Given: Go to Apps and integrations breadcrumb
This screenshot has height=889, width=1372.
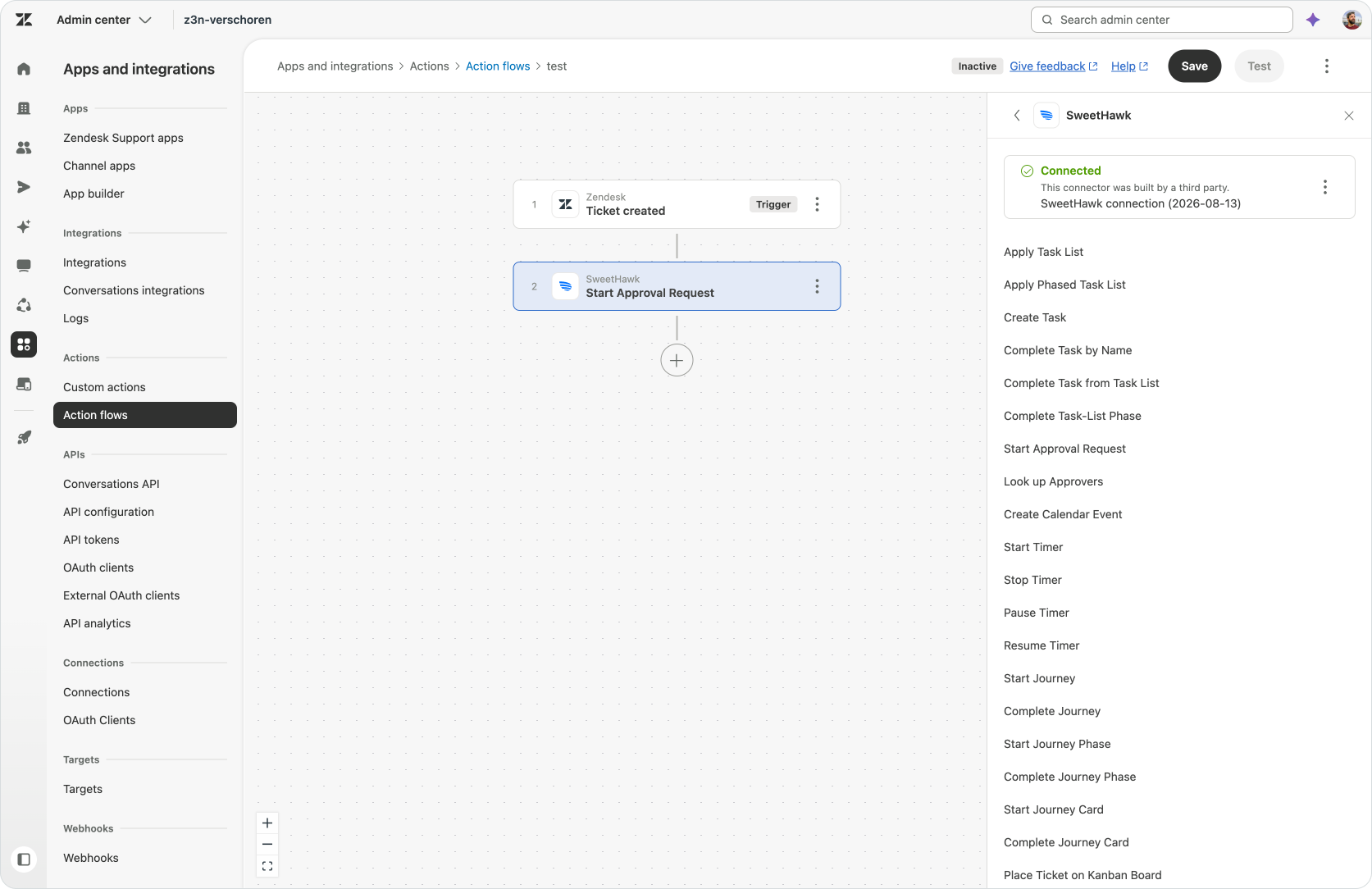Looking at the screenshot, I should point(335,66).
